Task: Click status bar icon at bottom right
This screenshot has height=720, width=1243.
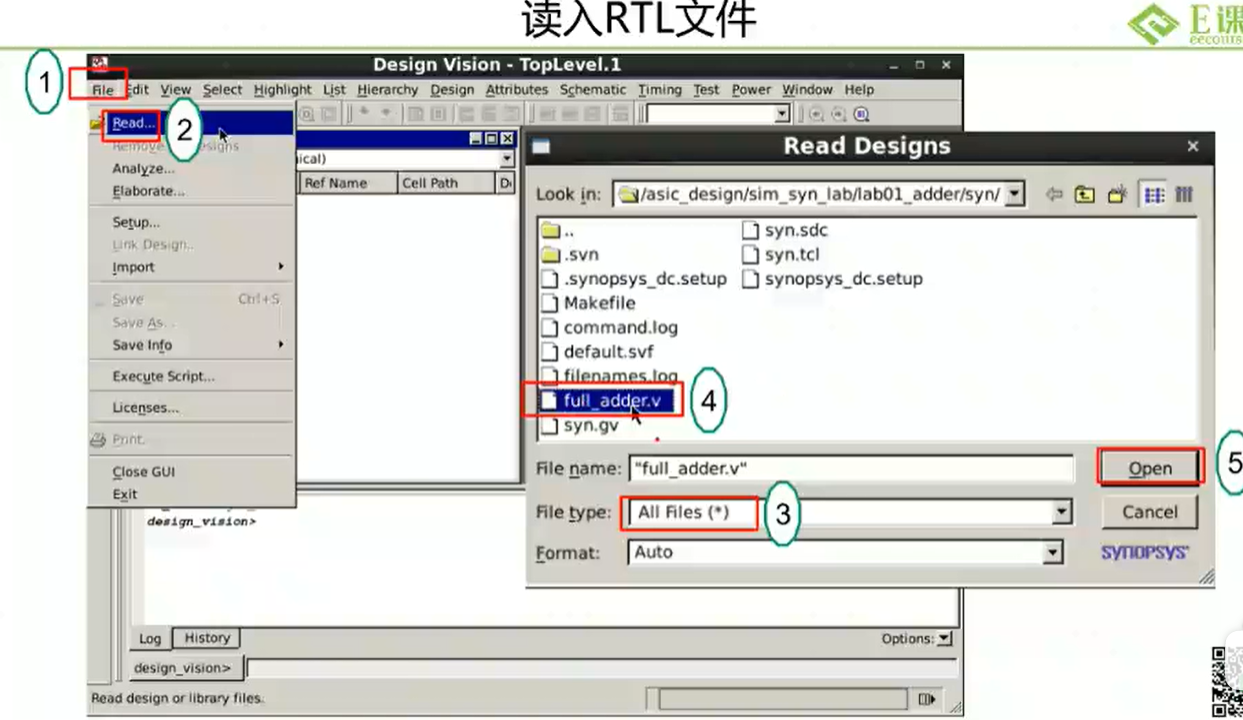Action: coord(927,699)
